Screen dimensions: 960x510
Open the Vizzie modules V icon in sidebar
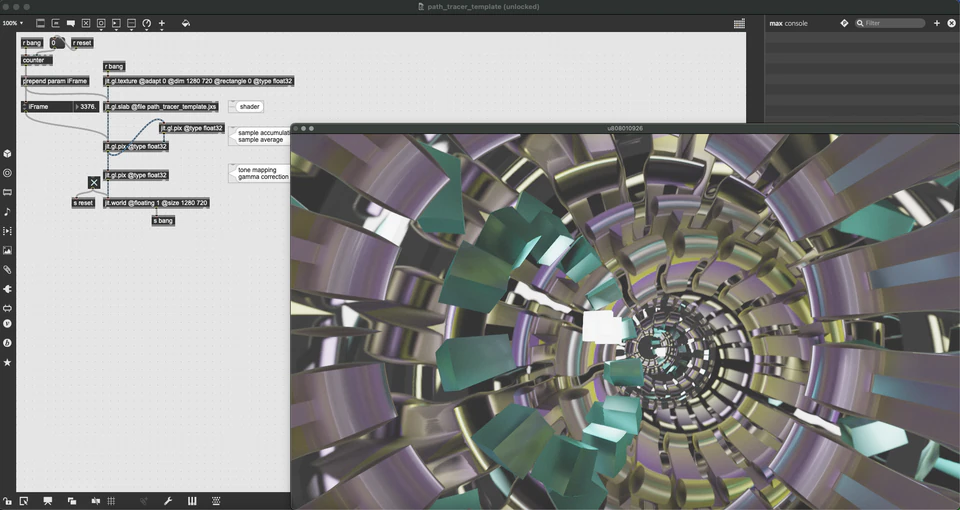(x=7, y=323)
